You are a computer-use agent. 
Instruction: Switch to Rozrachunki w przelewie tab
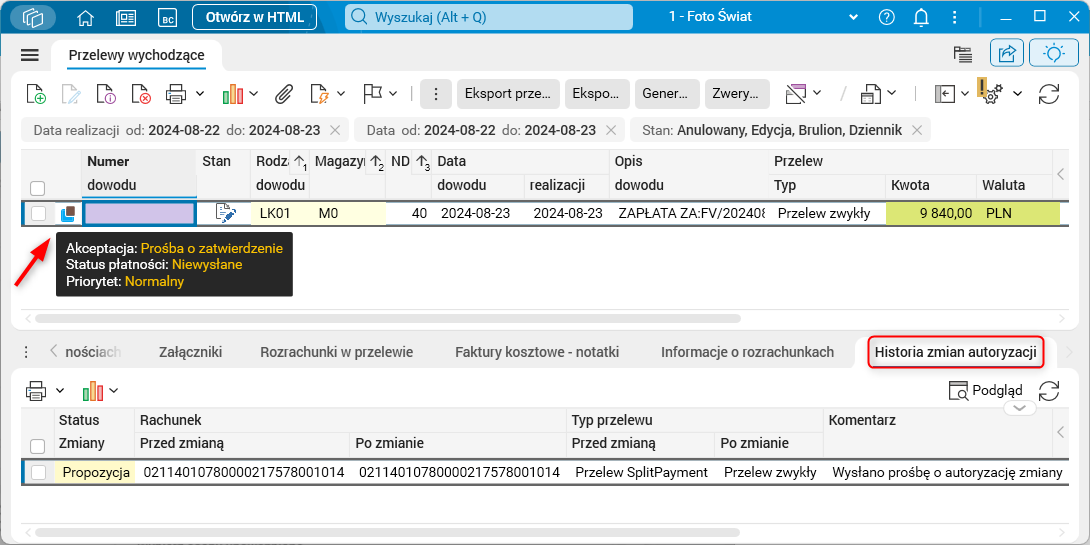[x=336, y=352]
